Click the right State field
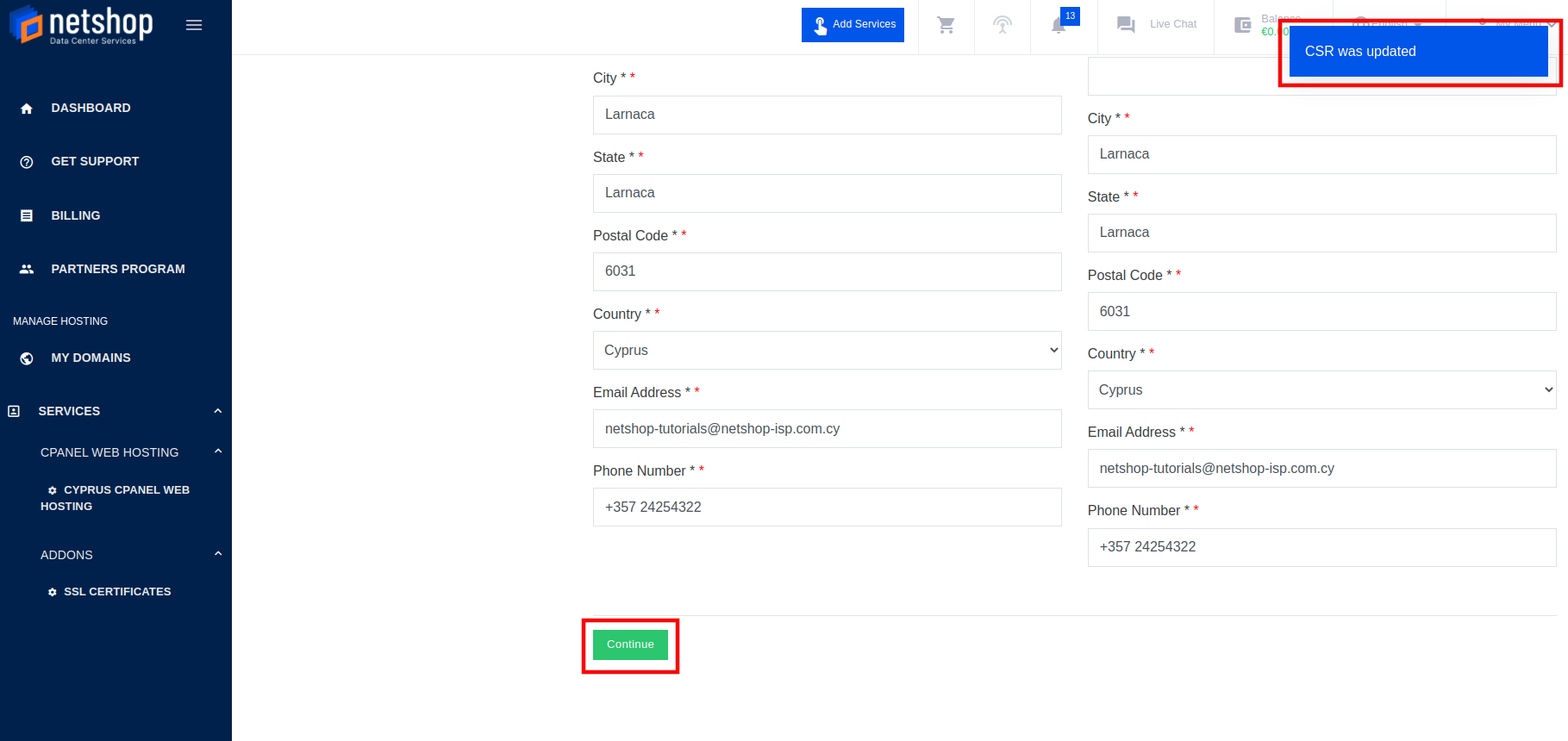 point(1322,233)
